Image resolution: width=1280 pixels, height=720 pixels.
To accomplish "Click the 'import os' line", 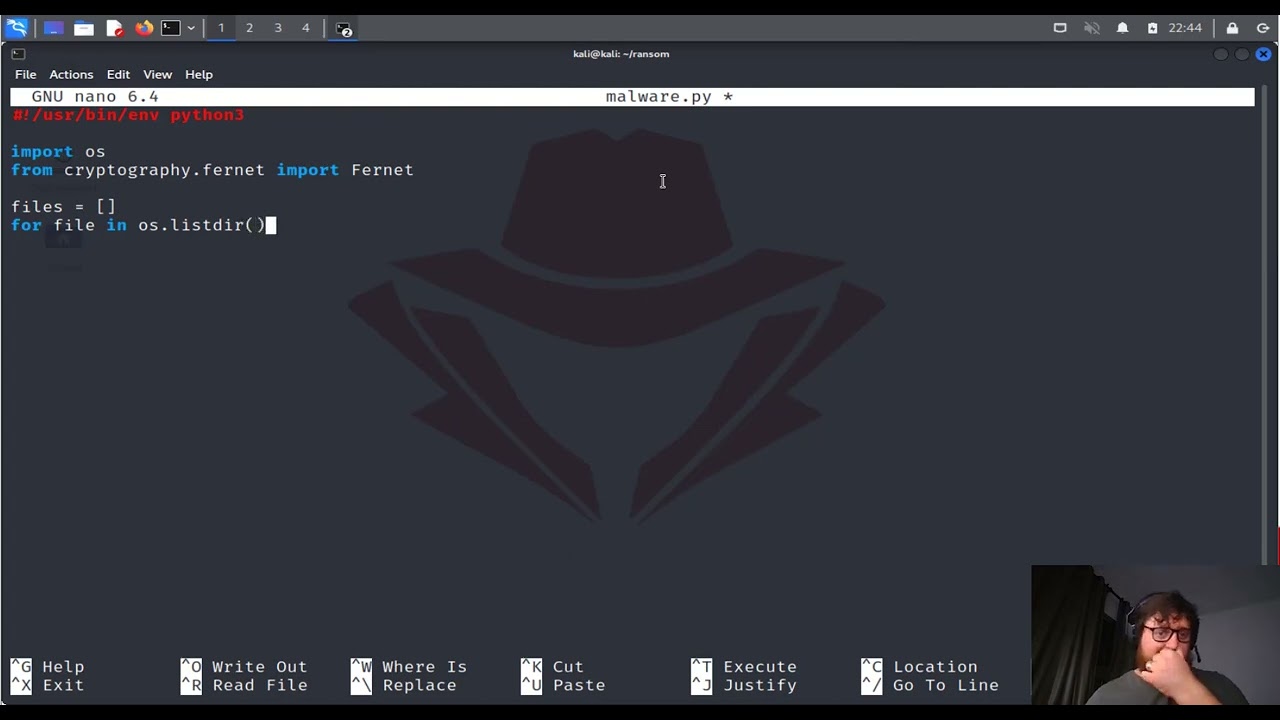I will pos(58,152).
